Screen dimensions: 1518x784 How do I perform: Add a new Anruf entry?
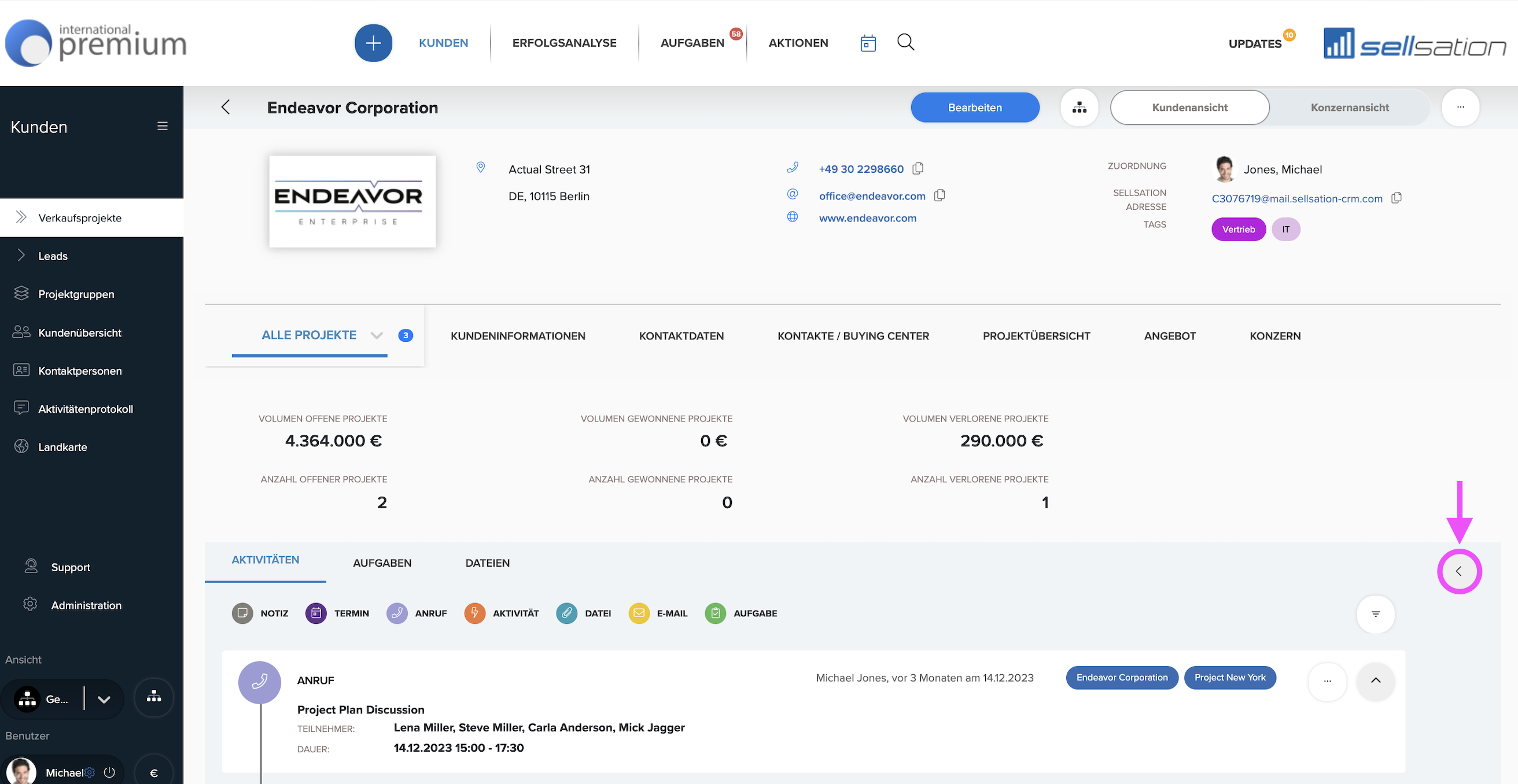[x=417, y=613]
